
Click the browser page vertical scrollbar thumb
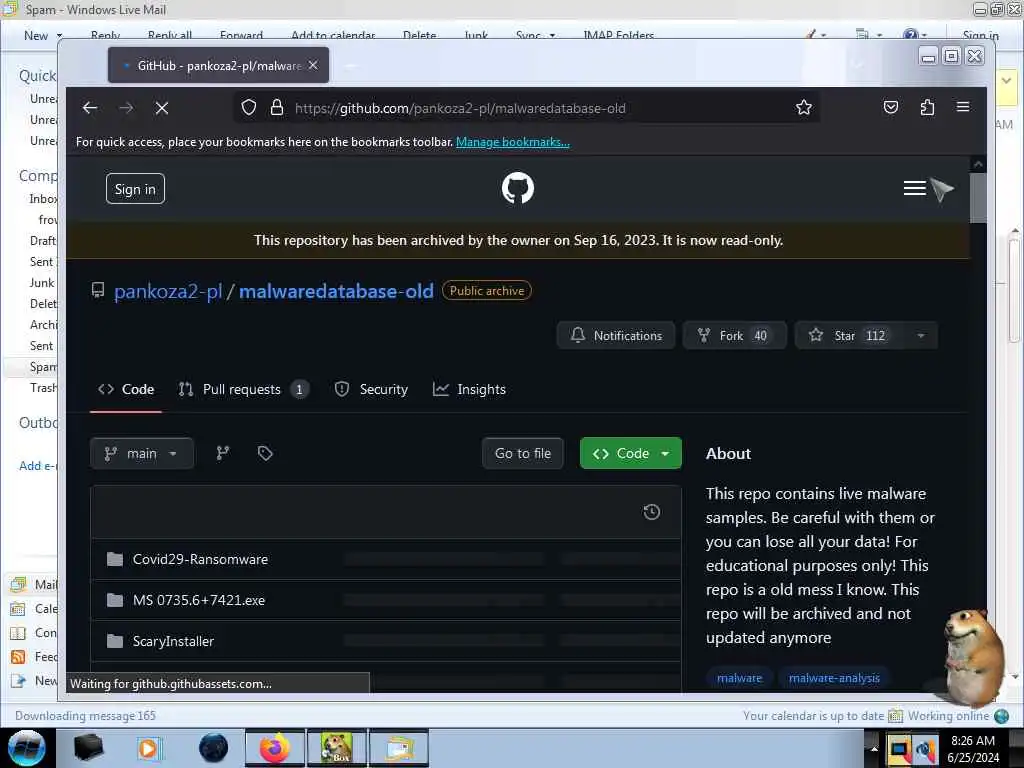(978, 198)
